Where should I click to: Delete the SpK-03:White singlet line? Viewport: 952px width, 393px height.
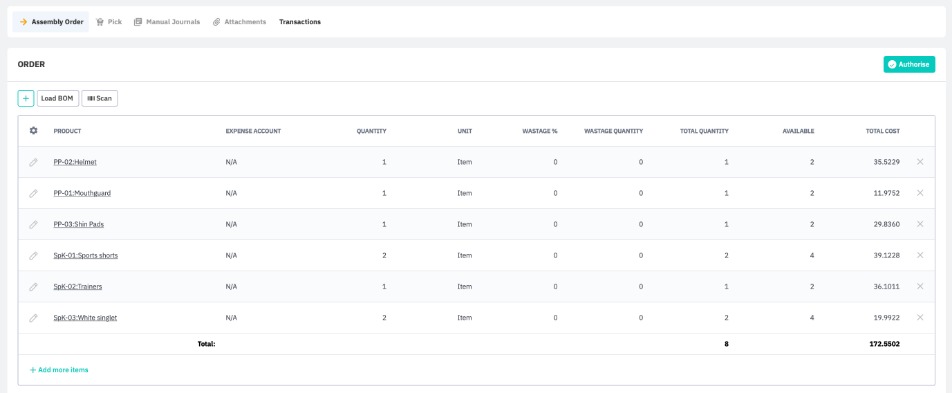(x=920, y=317)
